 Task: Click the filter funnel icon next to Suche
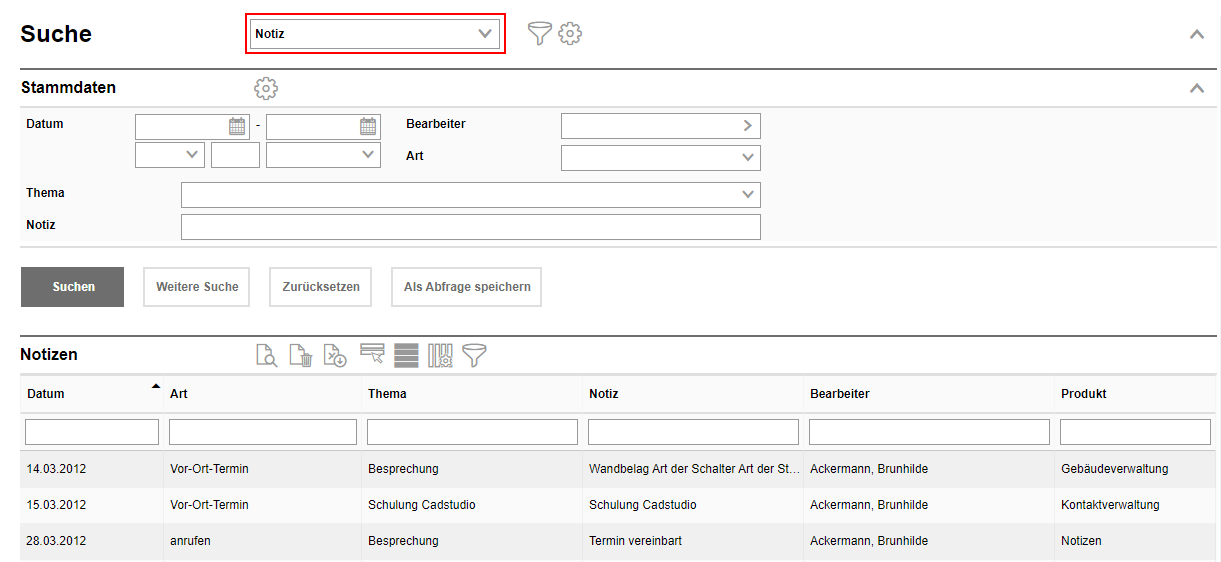(x=539, y=34)
